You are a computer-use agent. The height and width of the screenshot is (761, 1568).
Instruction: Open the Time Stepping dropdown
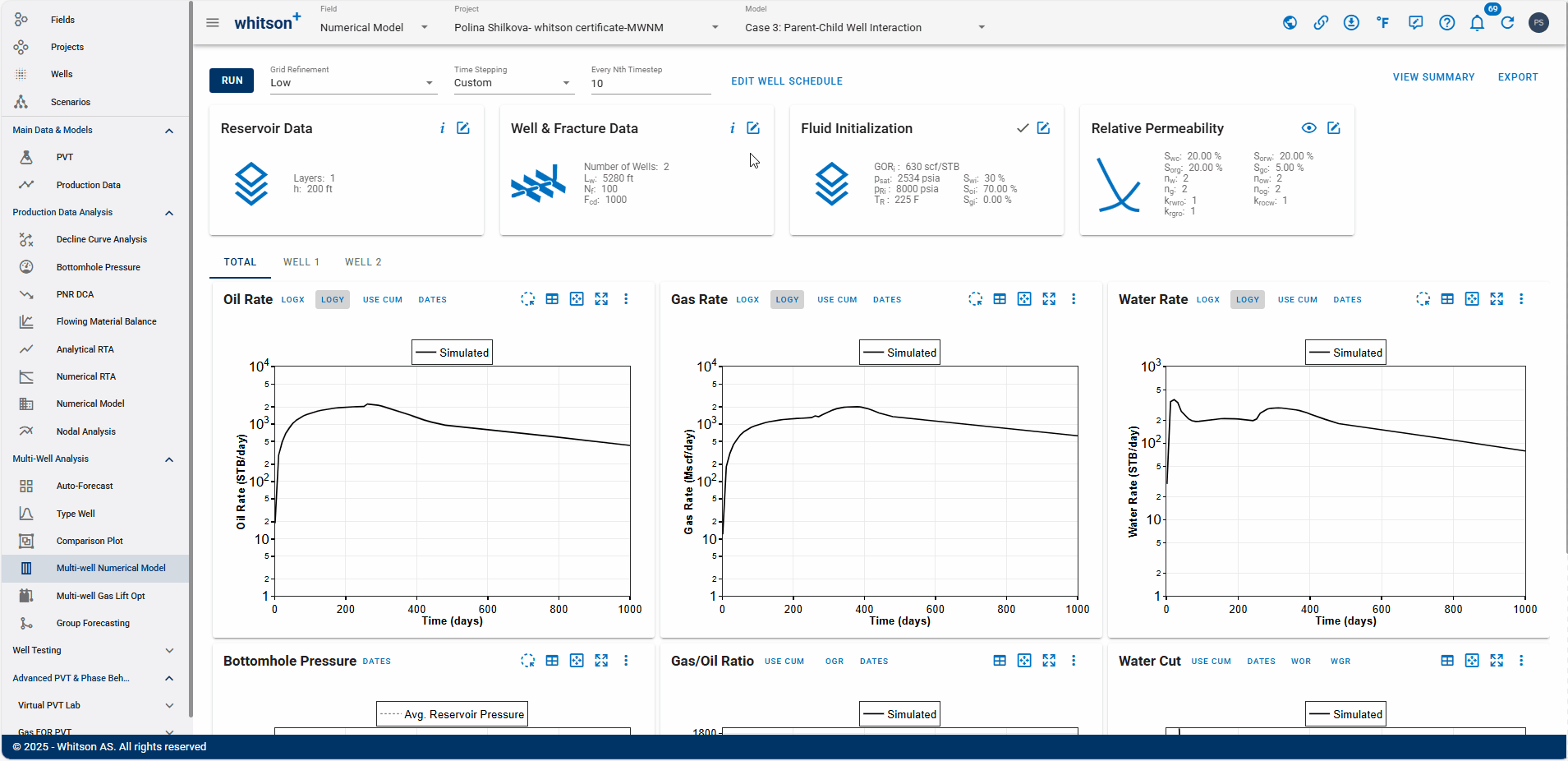pyautogui.click(x=513, y=83)
